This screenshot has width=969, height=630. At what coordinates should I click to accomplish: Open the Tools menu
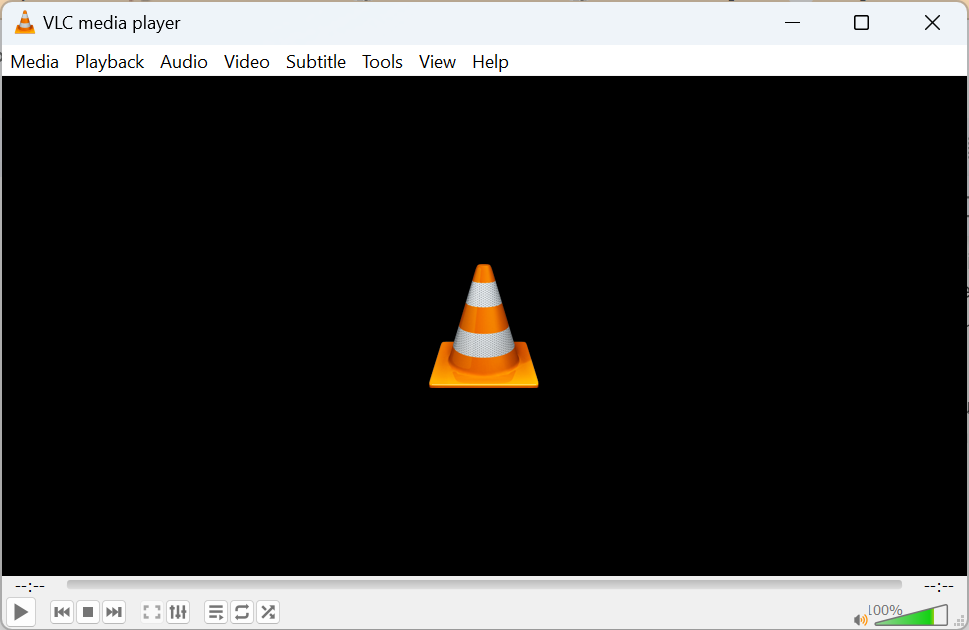point(382,61)
